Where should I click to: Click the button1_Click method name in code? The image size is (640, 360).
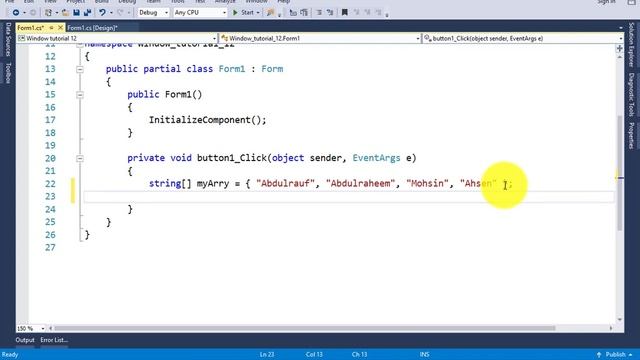[231, 158]
